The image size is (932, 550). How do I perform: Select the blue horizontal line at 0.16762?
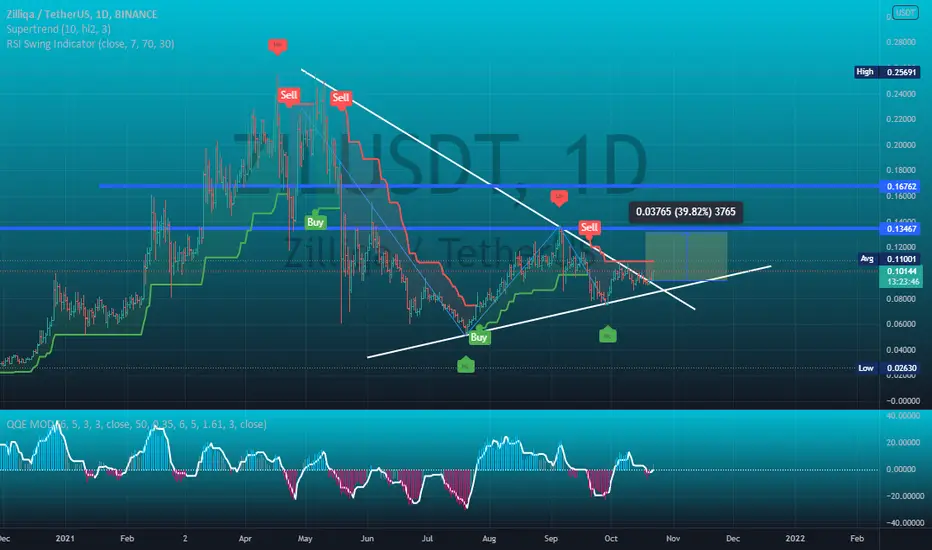point(489,186)
